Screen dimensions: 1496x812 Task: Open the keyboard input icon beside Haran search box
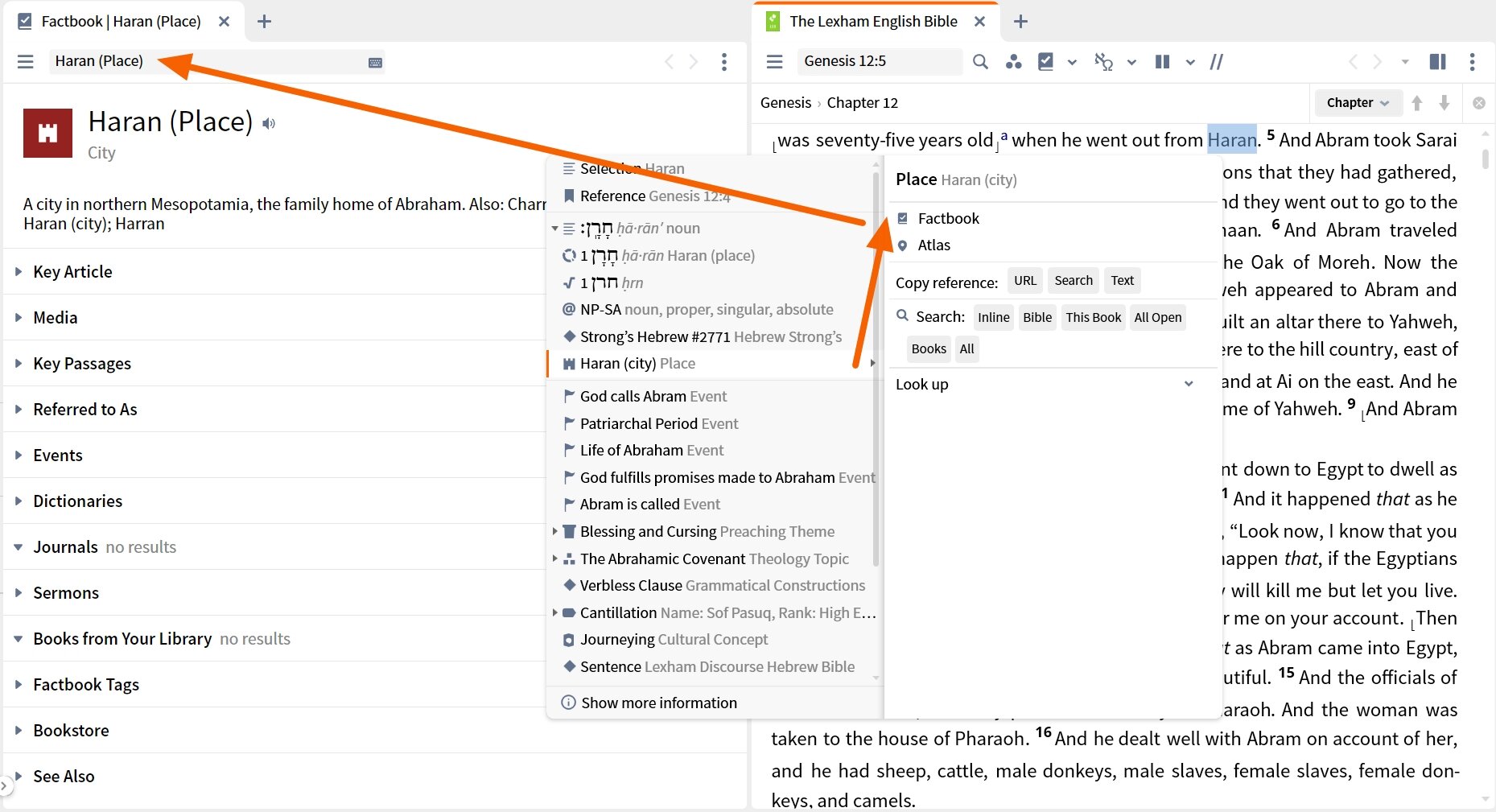pos(374,61)
